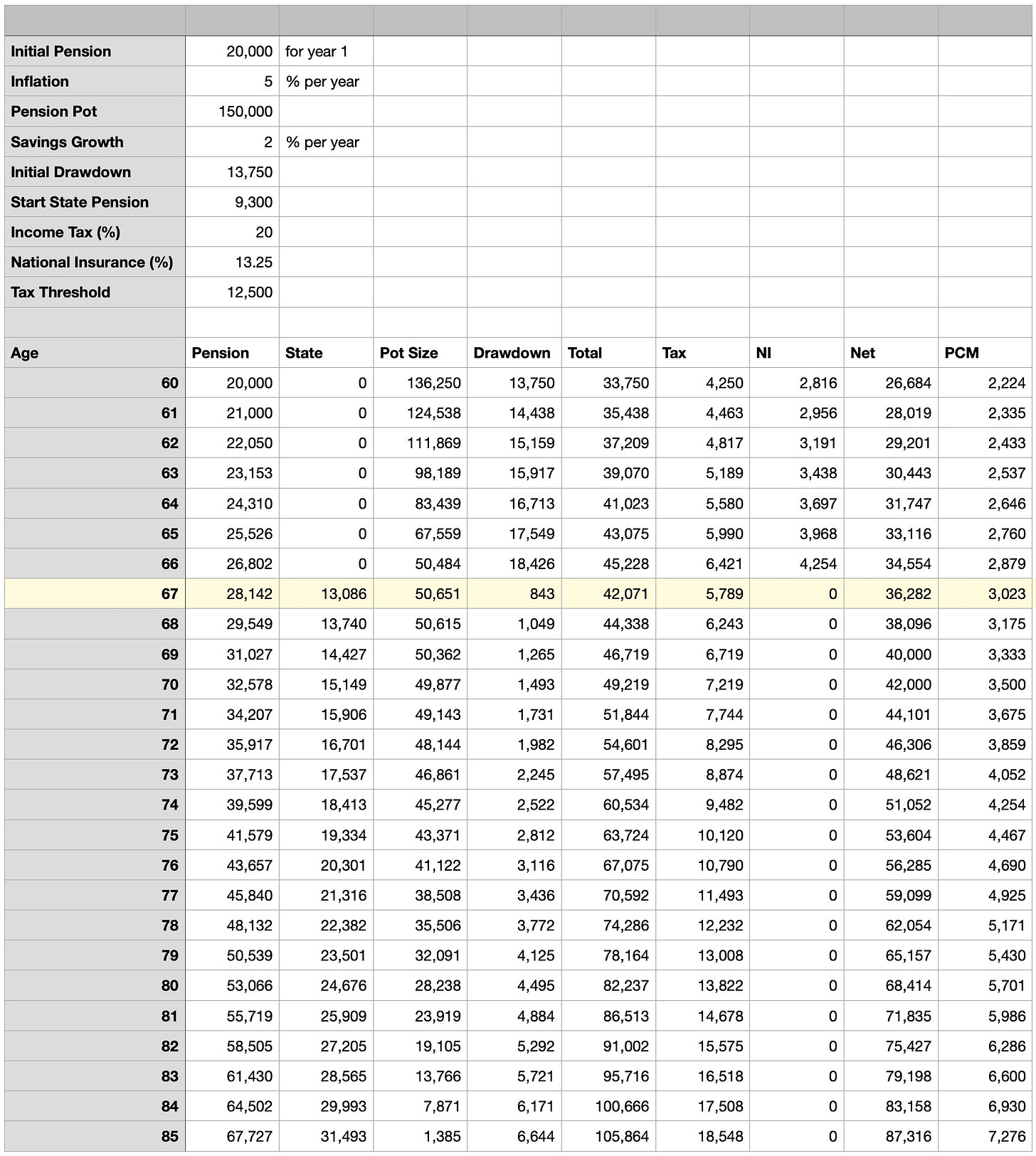
Task: Click Pot Size 136,250 for age 60
Action: tap(420, 383)
